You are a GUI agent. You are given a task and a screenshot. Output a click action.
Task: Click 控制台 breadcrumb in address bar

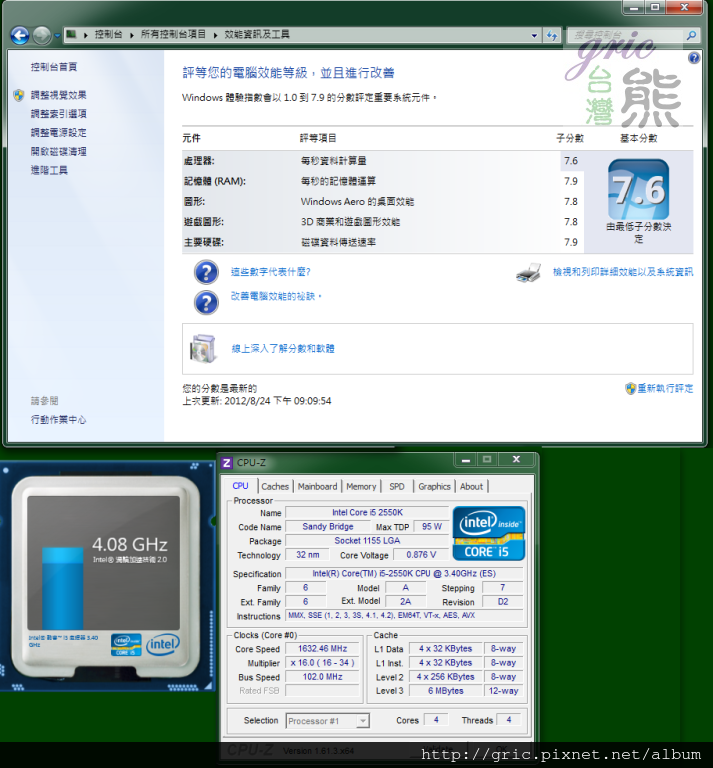tap(108, 34)
